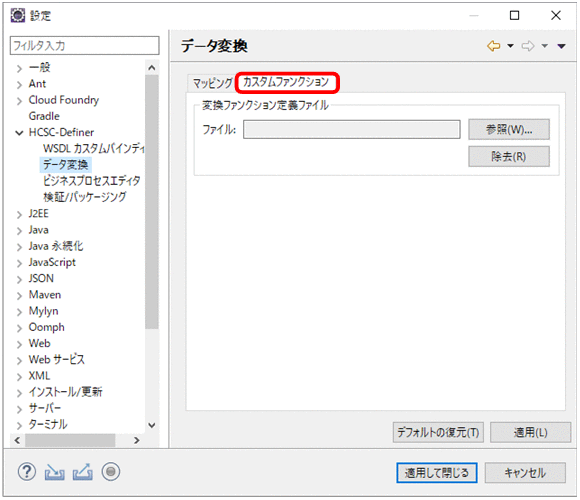Click the back navigation arrow icon
Image resolution: width=580 pixels, height=500 pixels.
click(x=494, y=46)
